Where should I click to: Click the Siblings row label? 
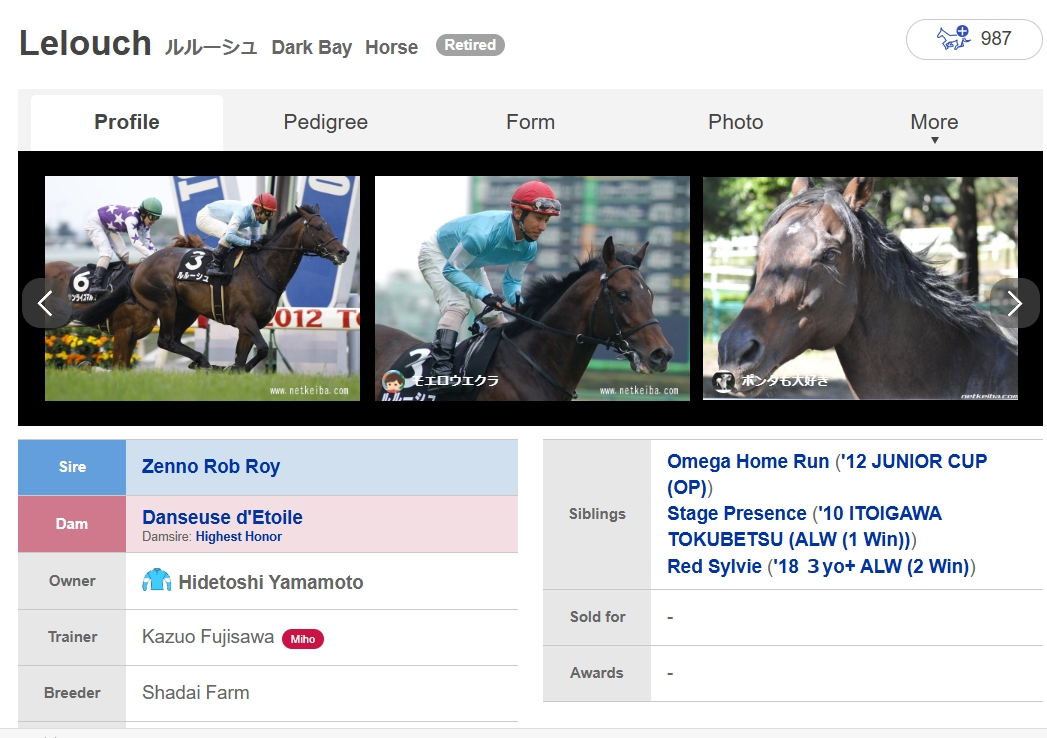pos(597,514)
